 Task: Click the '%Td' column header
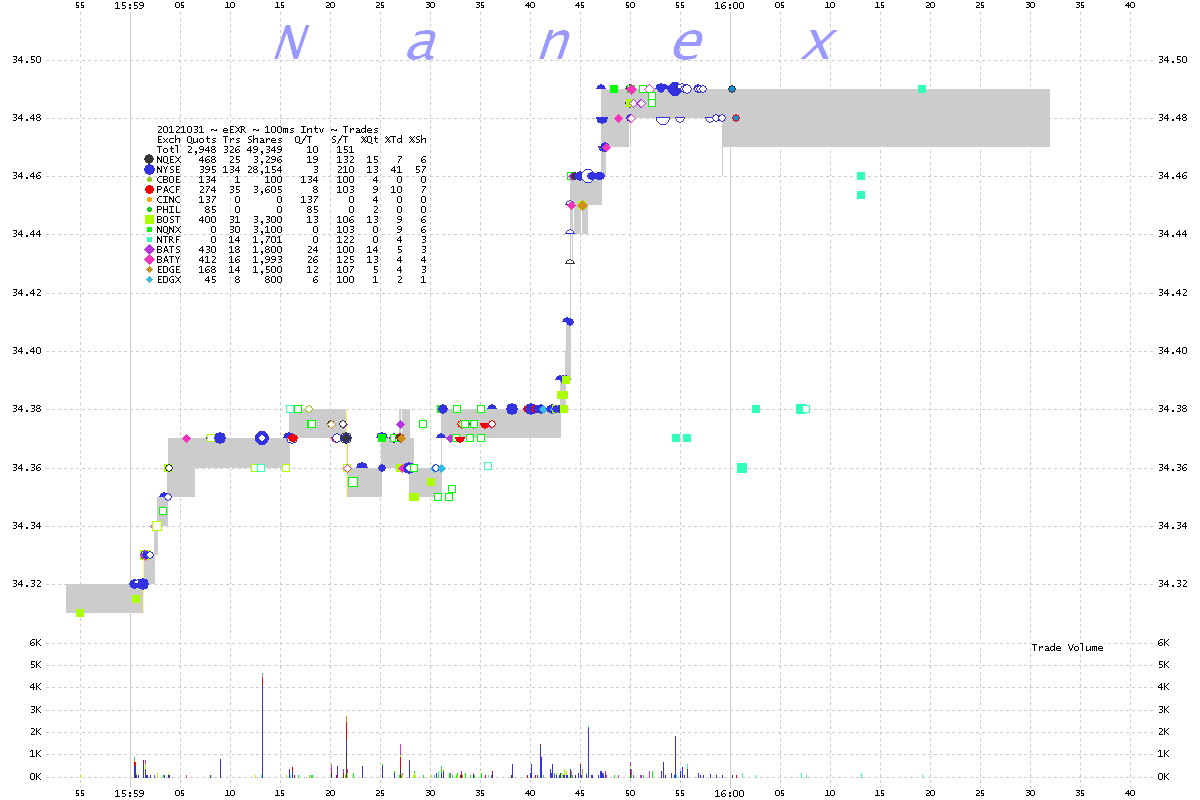coord(394,139)
